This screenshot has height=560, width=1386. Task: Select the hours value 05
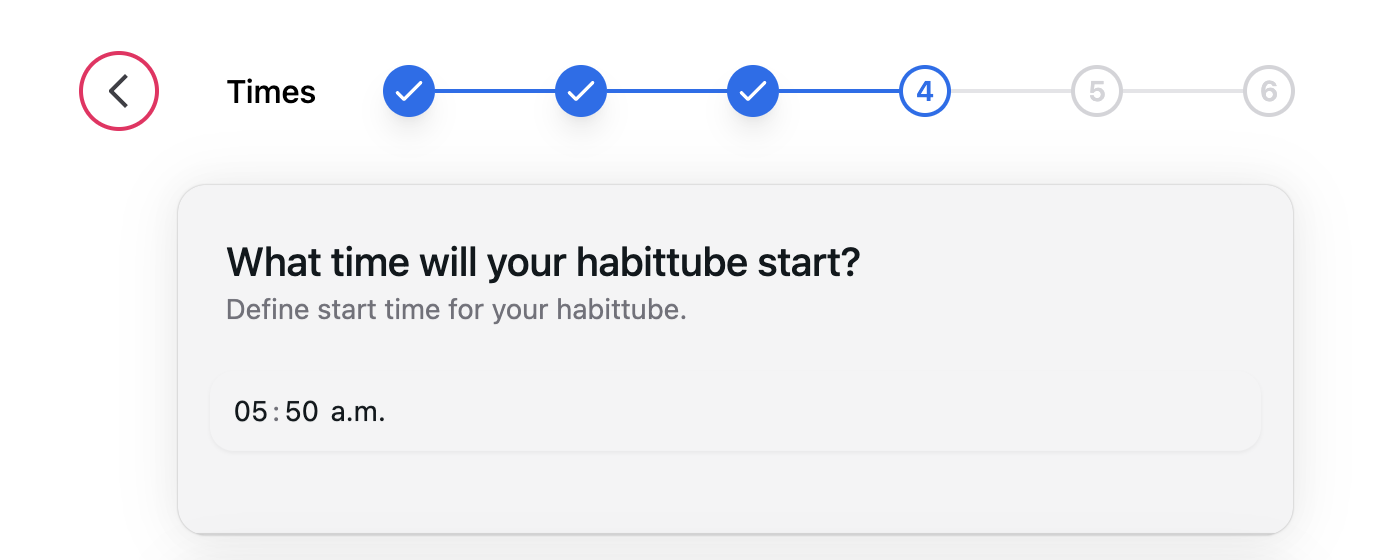tap(250, 412)
